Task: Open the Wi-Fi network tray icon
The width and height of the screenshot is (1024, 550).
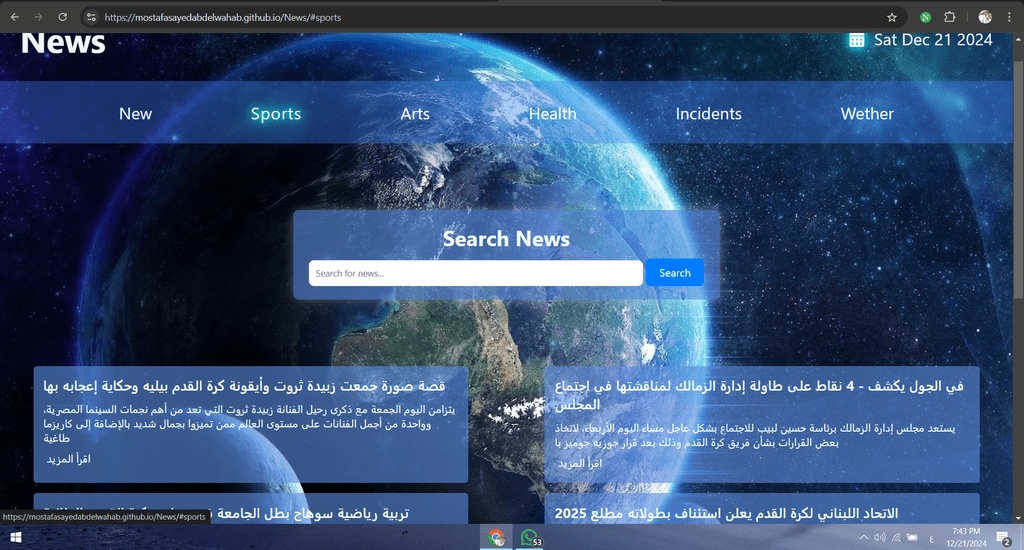Action: 897,538
